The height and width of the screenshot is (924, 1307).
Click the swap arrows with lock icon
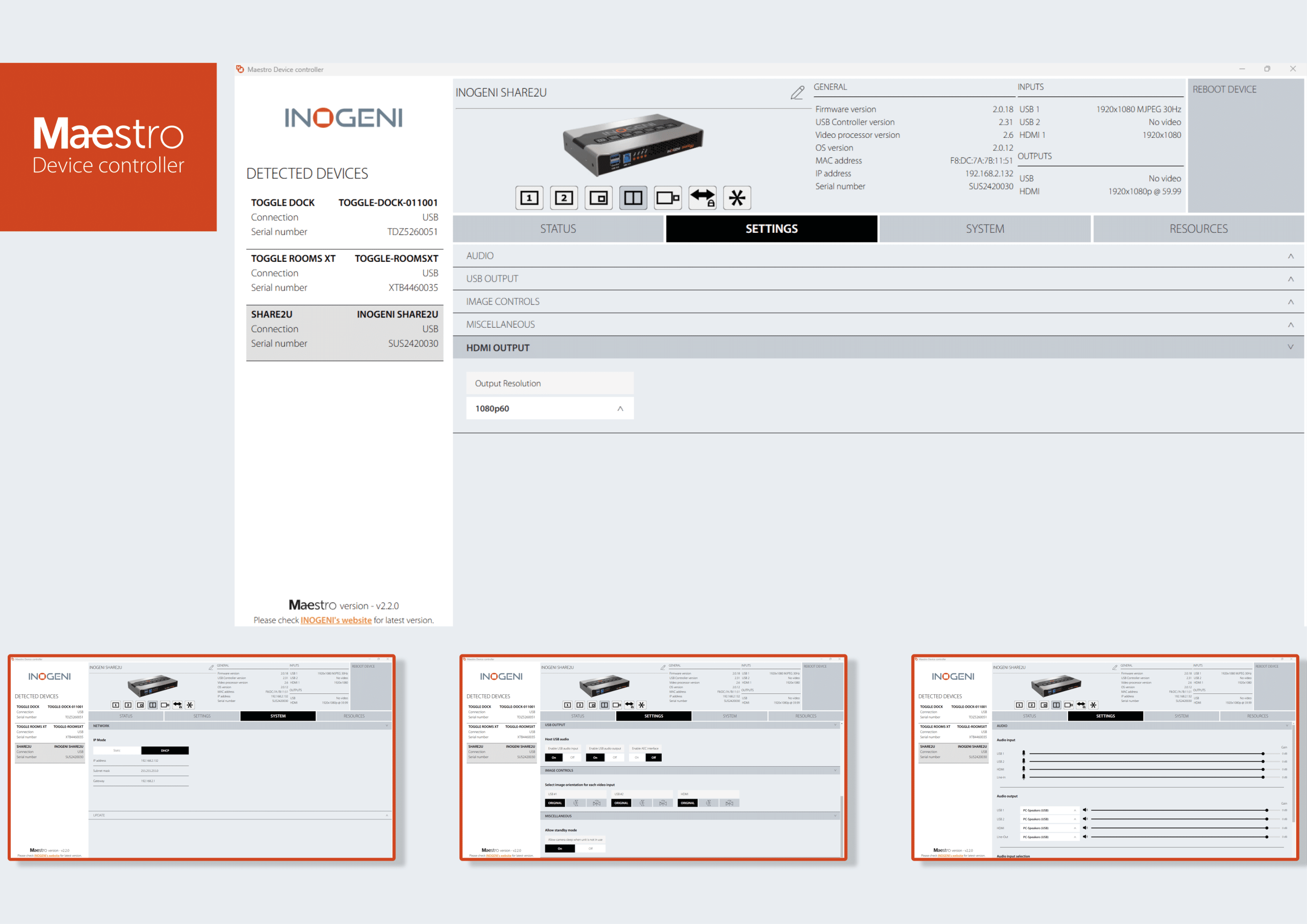point(702,198)
